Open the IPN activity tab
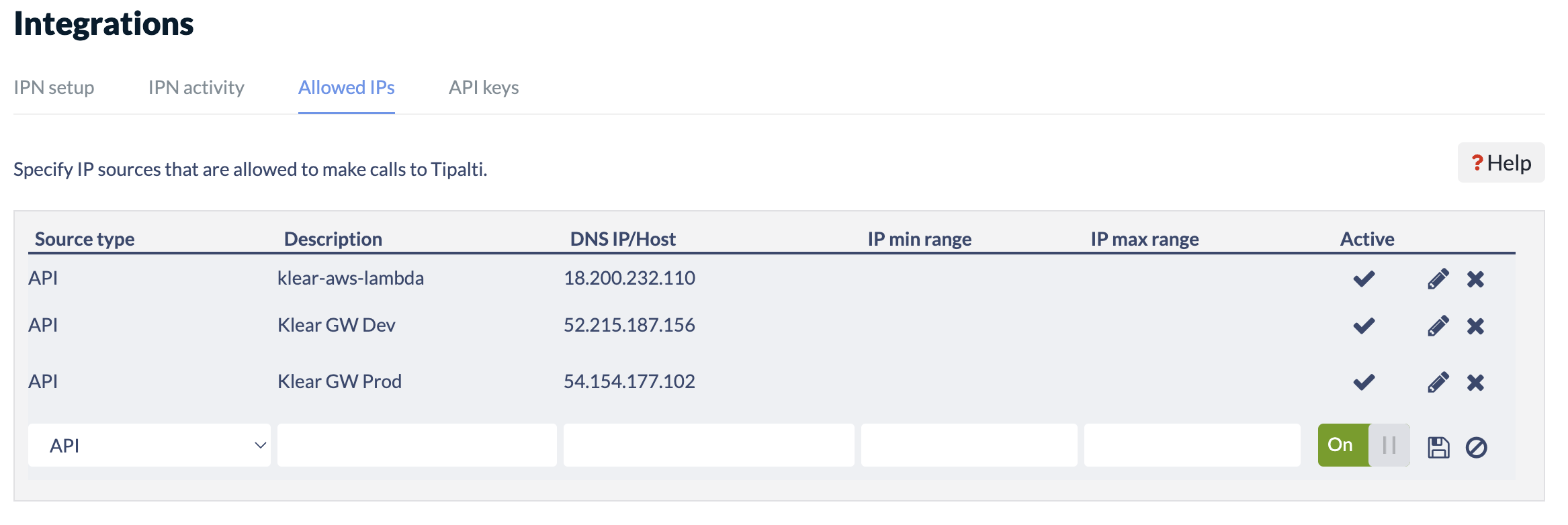 pos(196,87)
